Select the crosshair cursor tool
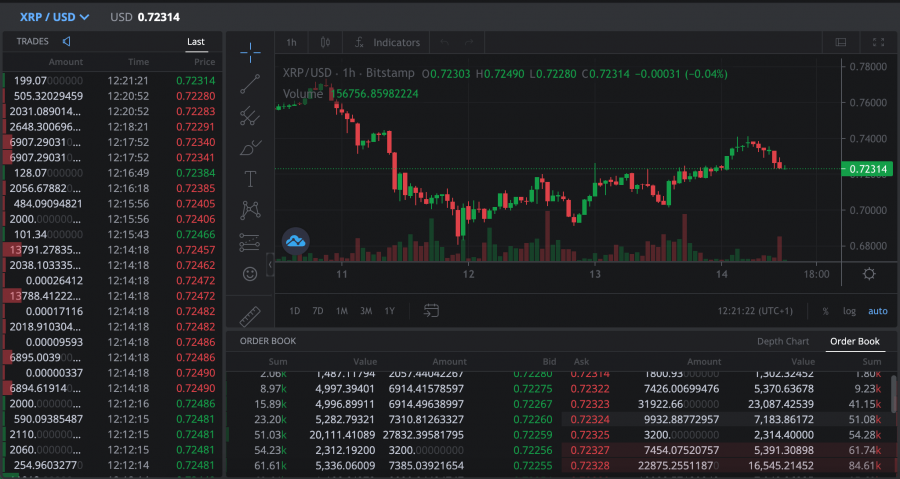The width and height of the screenshot is (900, 479). [x=250, y=52]
